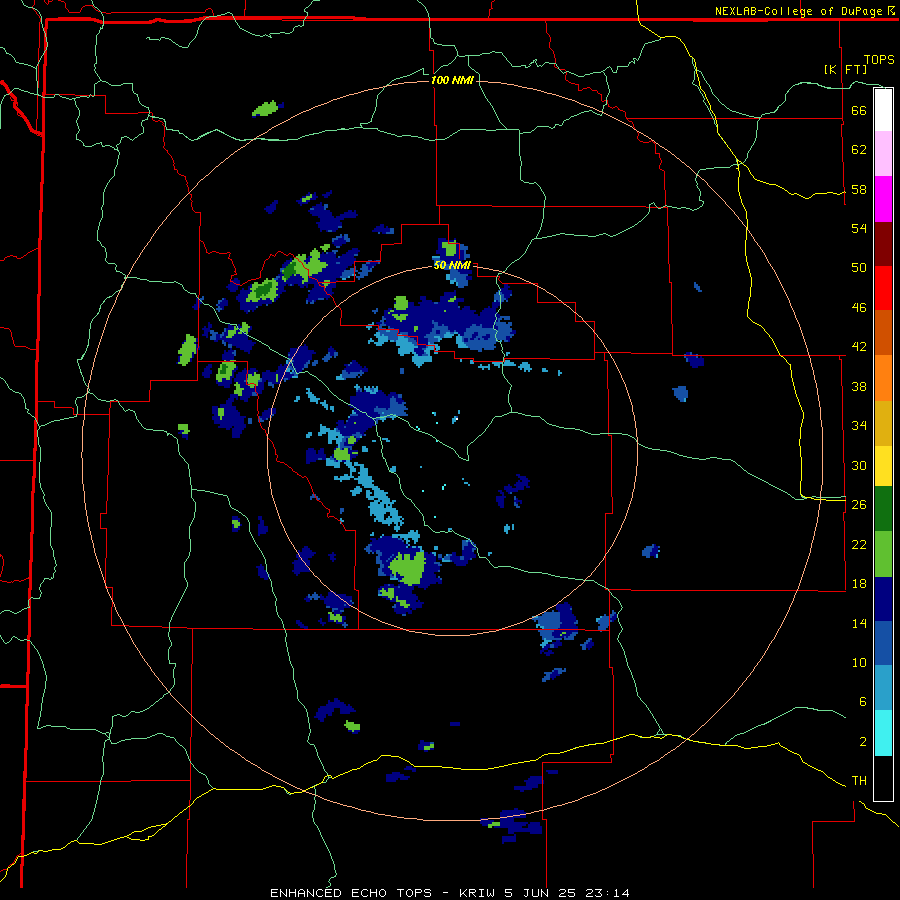Click the 66 legend value
This screenshot has height=900, width=900.
click(x=859, y=110)
